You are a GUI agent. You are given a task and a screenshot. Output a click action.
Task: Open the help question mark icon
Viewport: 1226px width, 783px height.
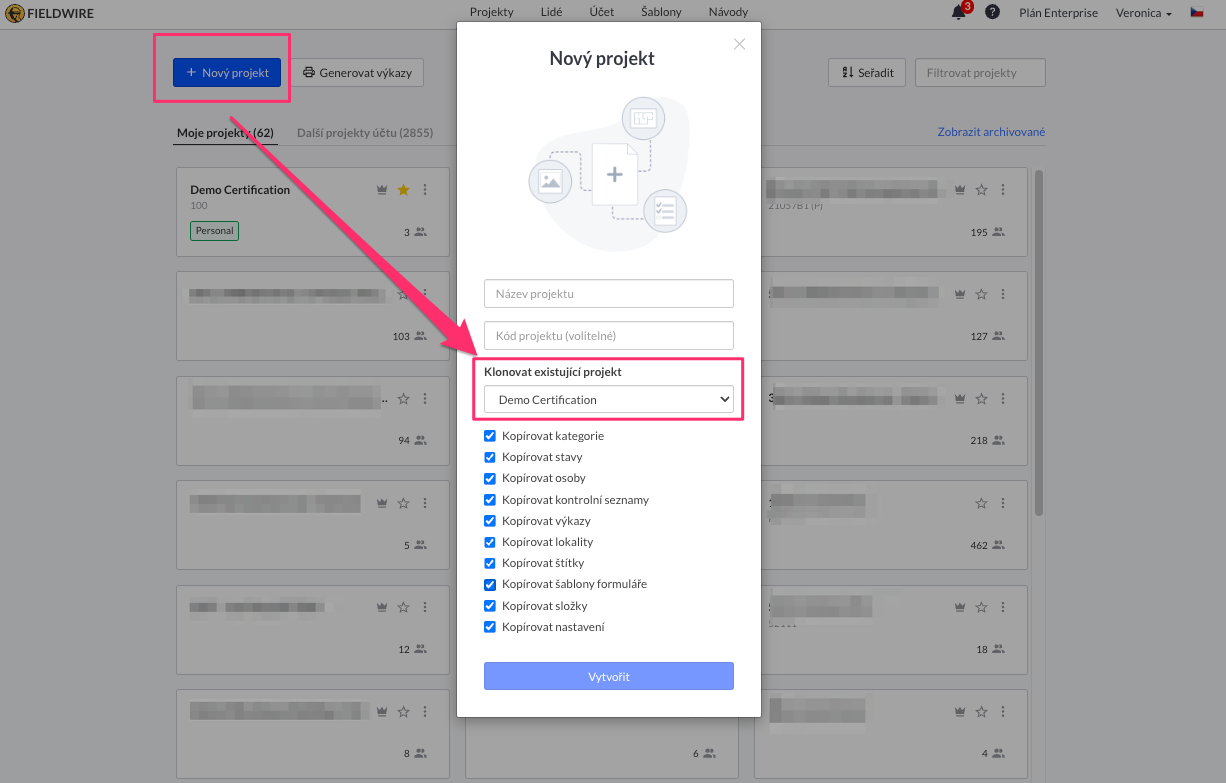(x=992, y=12)
